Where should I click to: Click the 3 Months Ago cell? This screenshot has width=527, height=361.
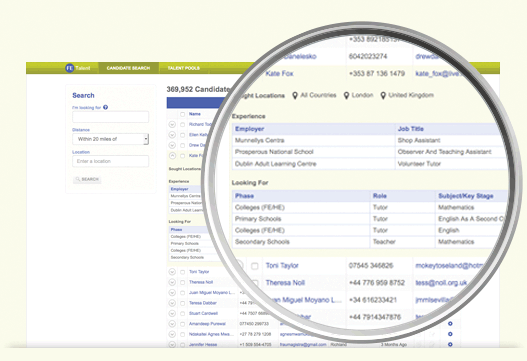pyautogui.click(x=394, y=345)
